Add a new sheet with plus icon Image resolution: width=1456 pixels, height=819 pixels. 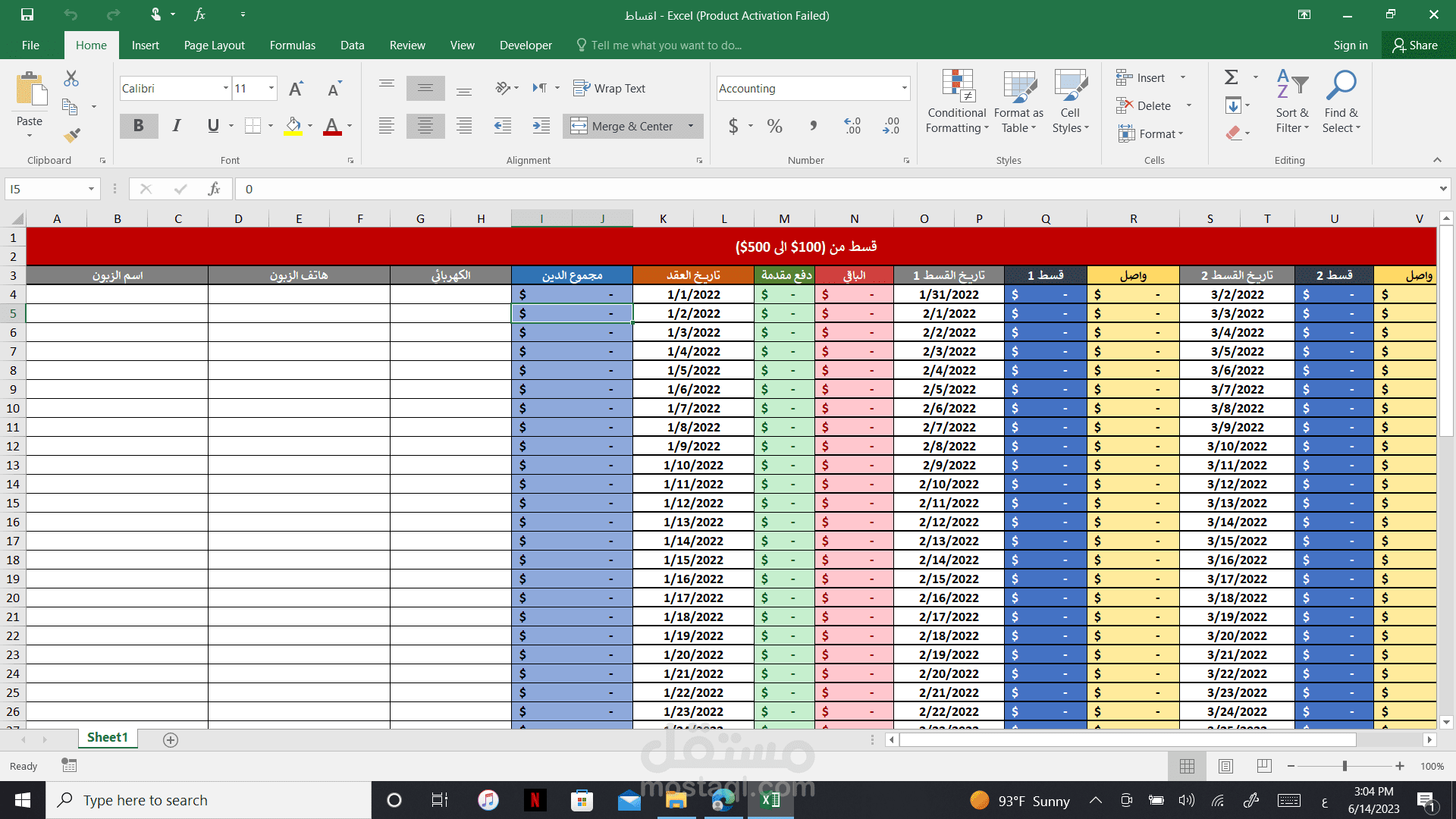pos(171,740)
